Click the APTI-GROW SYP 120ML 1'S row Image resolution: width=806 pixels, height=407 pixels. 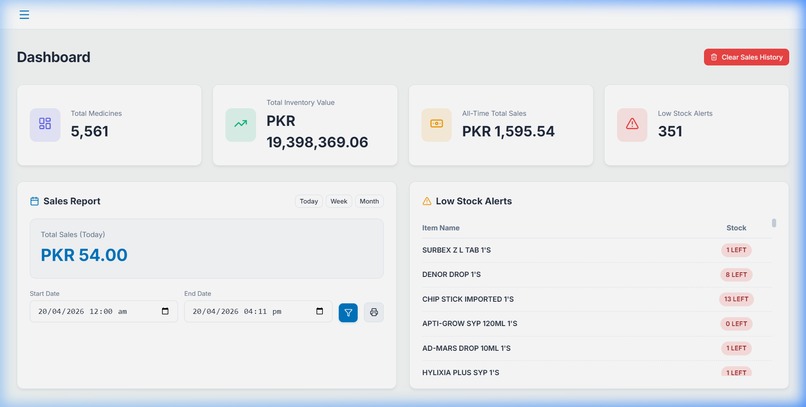click(597, 324)
